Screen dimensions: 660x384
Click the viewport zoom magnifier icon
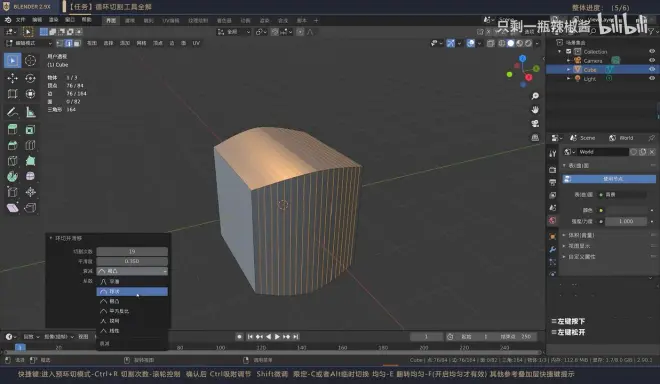pyautogui.click(x=535, y=96)
